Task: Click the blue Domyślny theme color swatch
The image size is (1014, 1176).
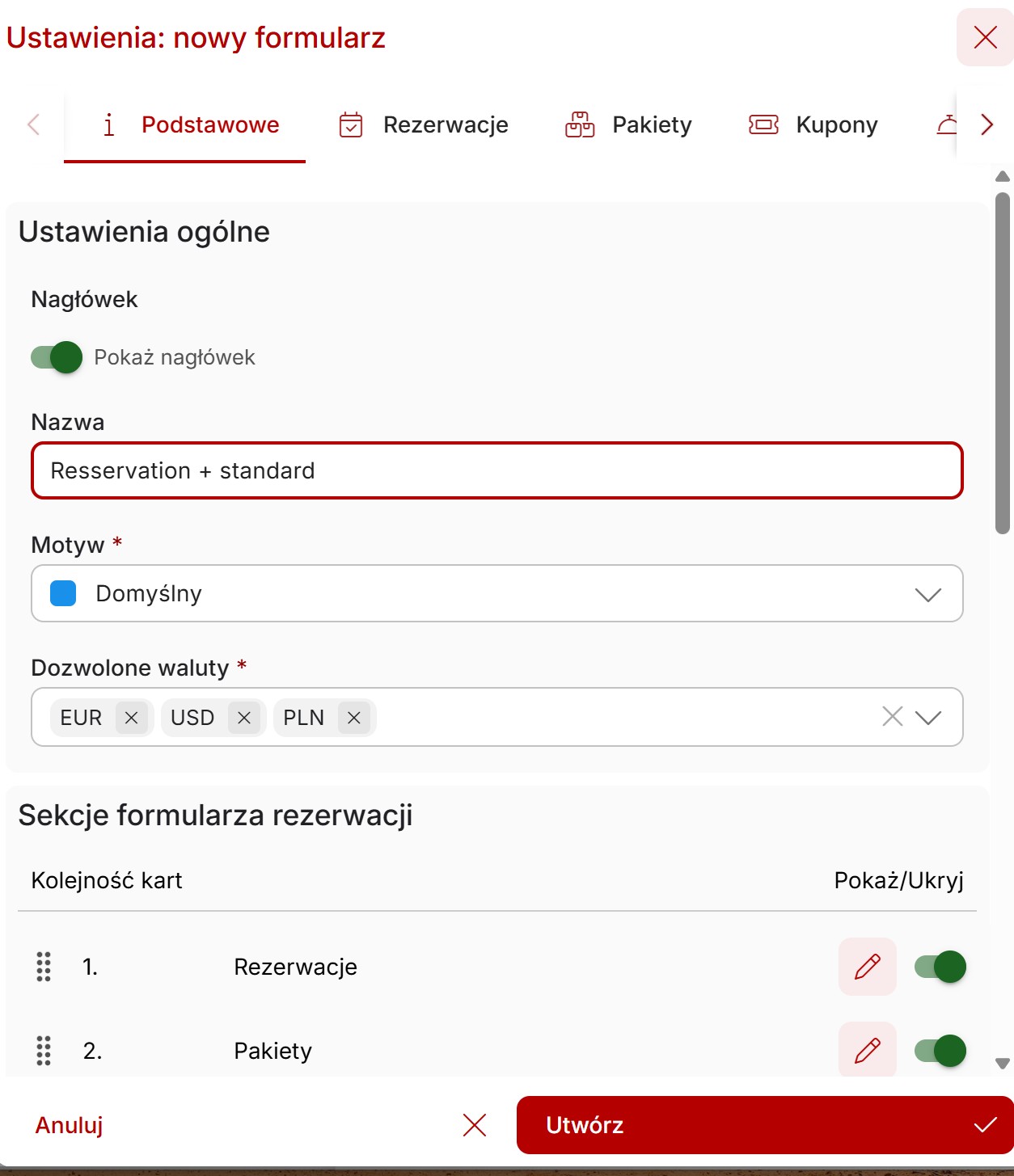Action: [x=63, y=593]
